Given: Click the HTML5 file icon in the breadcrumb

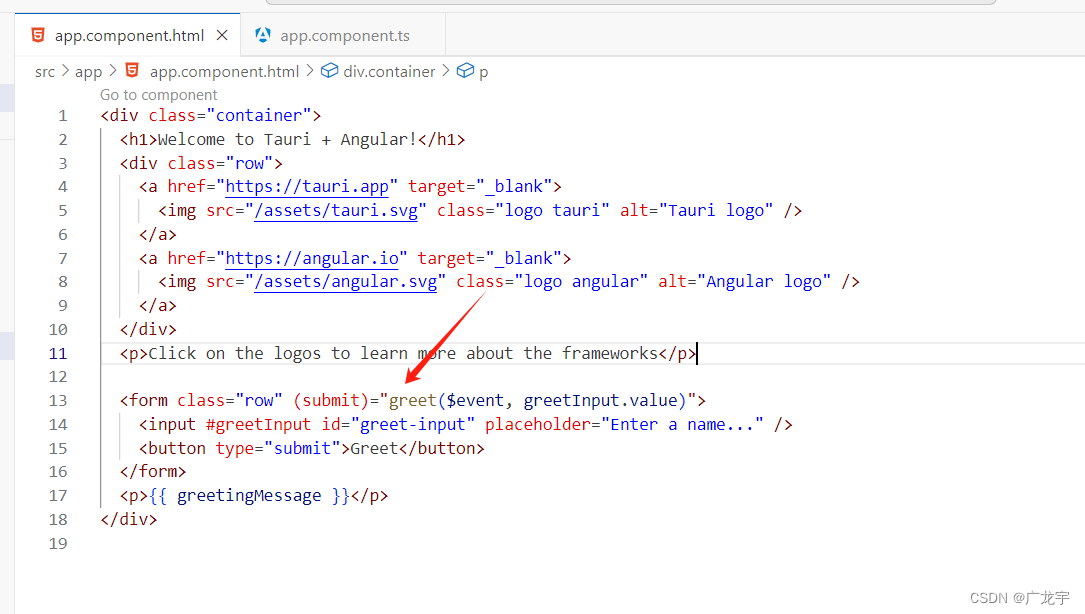Looking at the screenshot, I should click(132, 71).
